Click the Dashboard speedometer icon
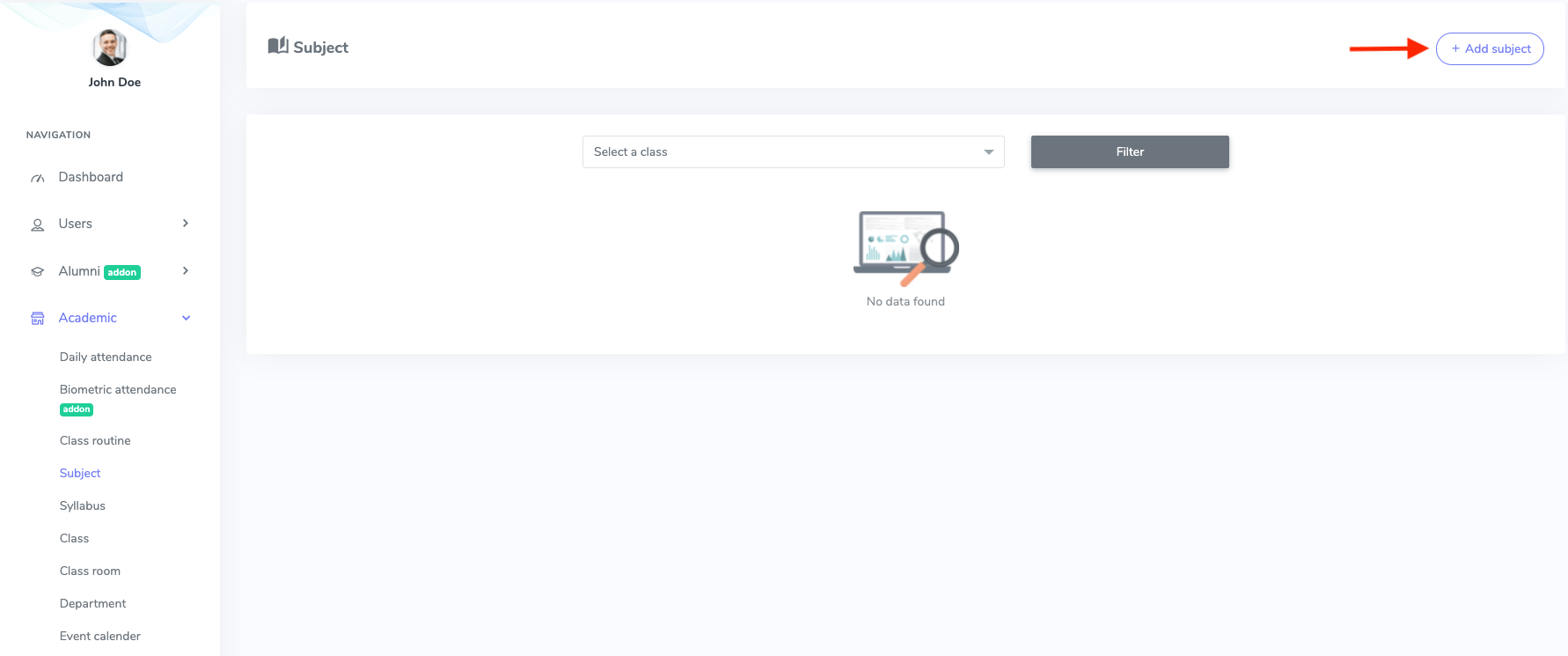The width and height of the screenshot is (1568, 656). point(37,178)
